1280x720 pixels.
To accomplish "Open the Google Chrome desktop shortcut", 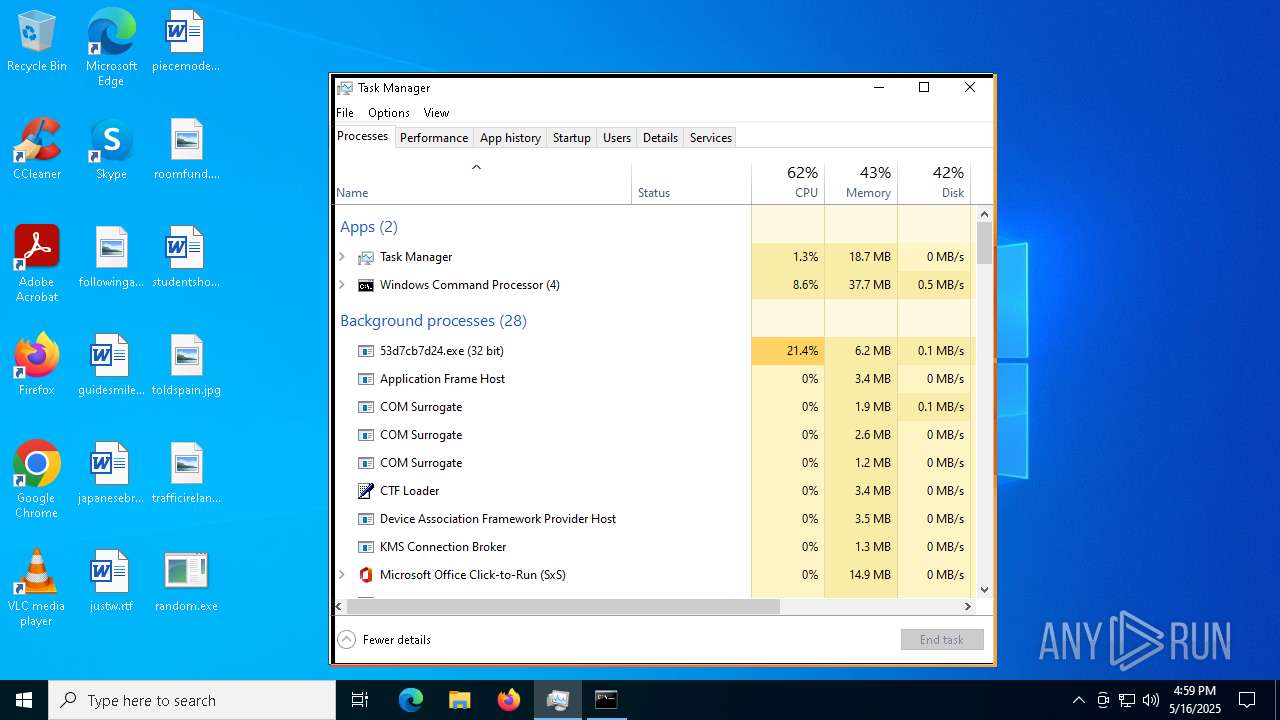I will pos(37,480).
